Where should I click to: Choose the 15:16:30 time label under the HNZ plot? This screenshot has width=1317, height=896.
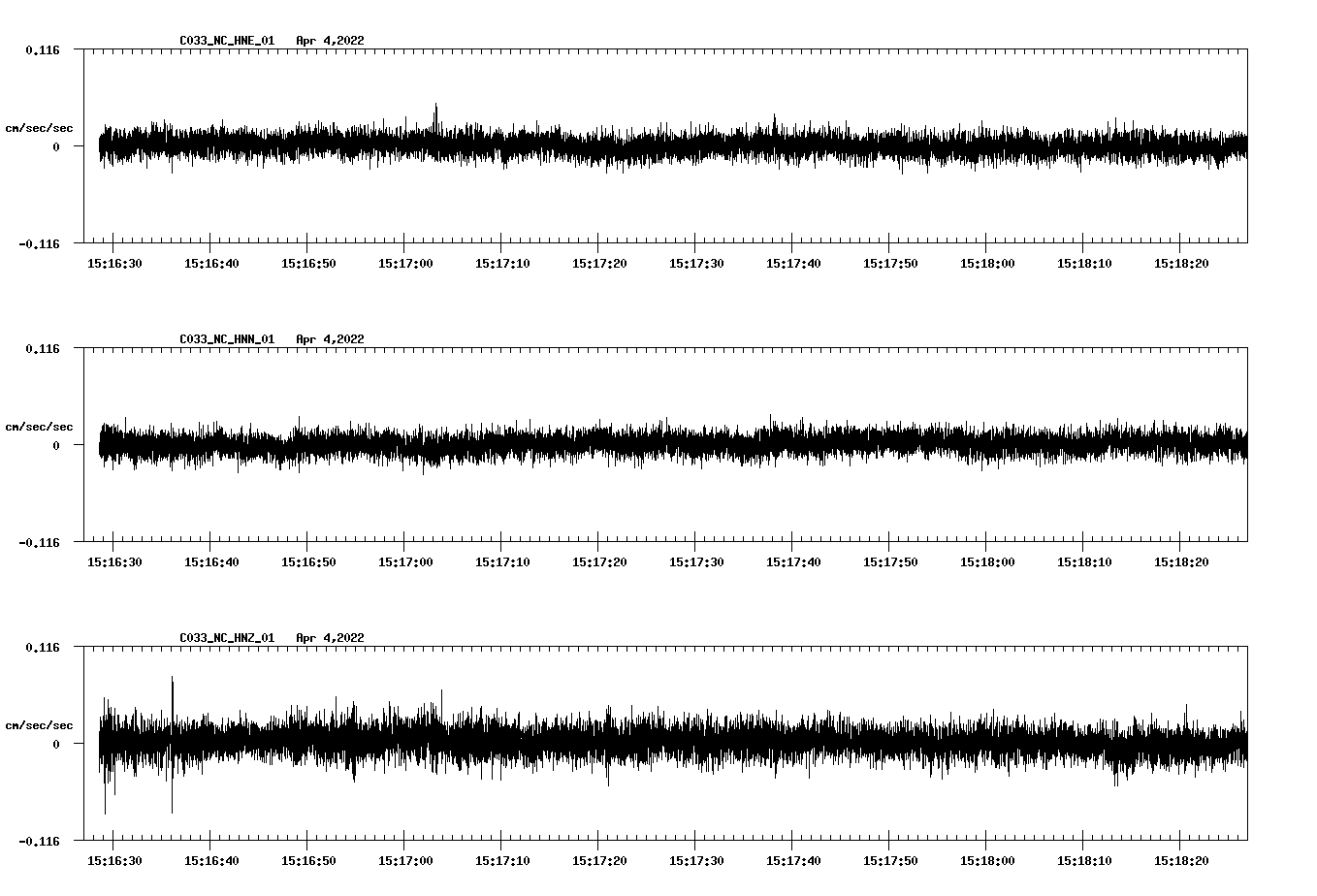[114, 860]
